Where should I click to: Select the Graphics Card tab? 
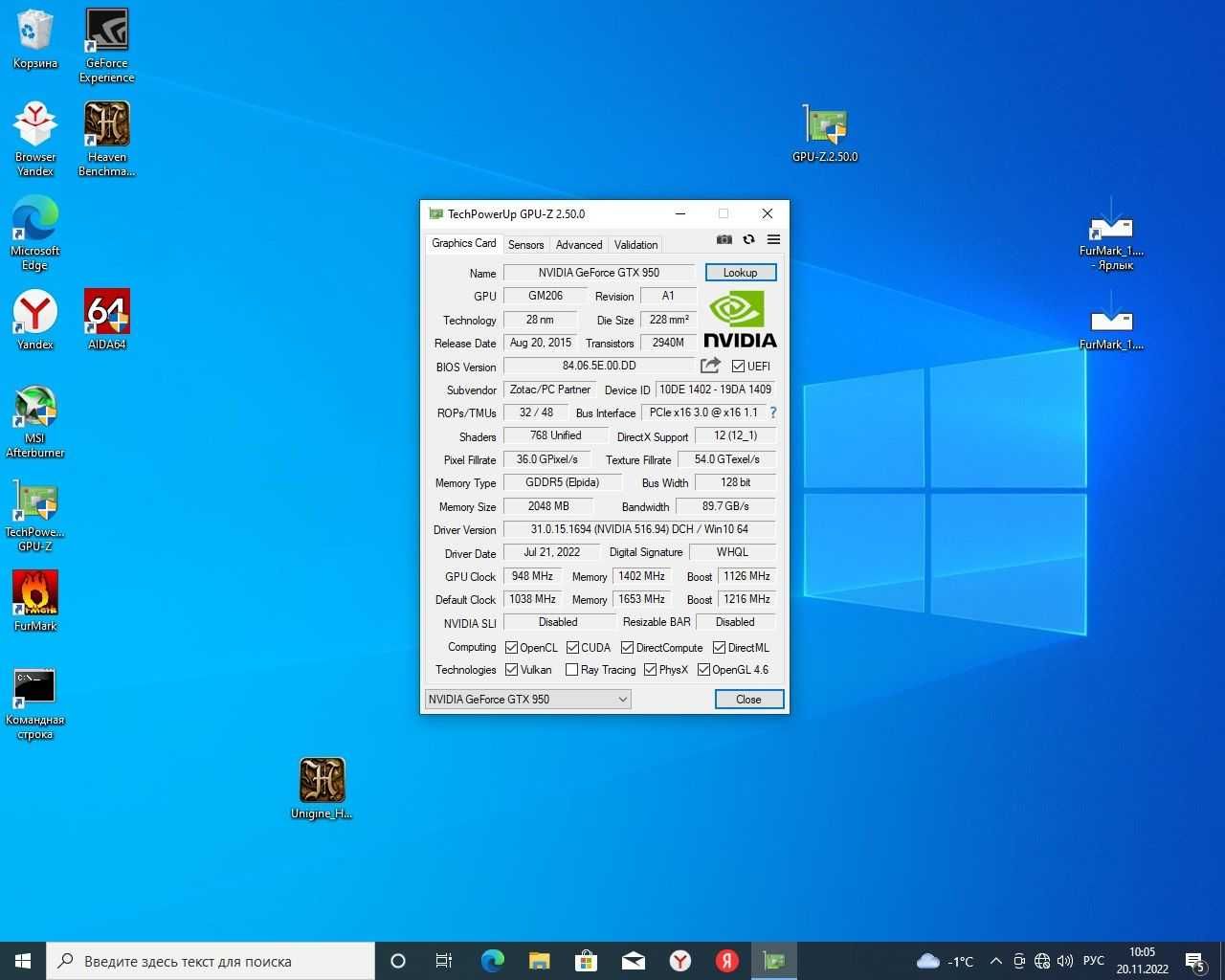tap(463, 243)
